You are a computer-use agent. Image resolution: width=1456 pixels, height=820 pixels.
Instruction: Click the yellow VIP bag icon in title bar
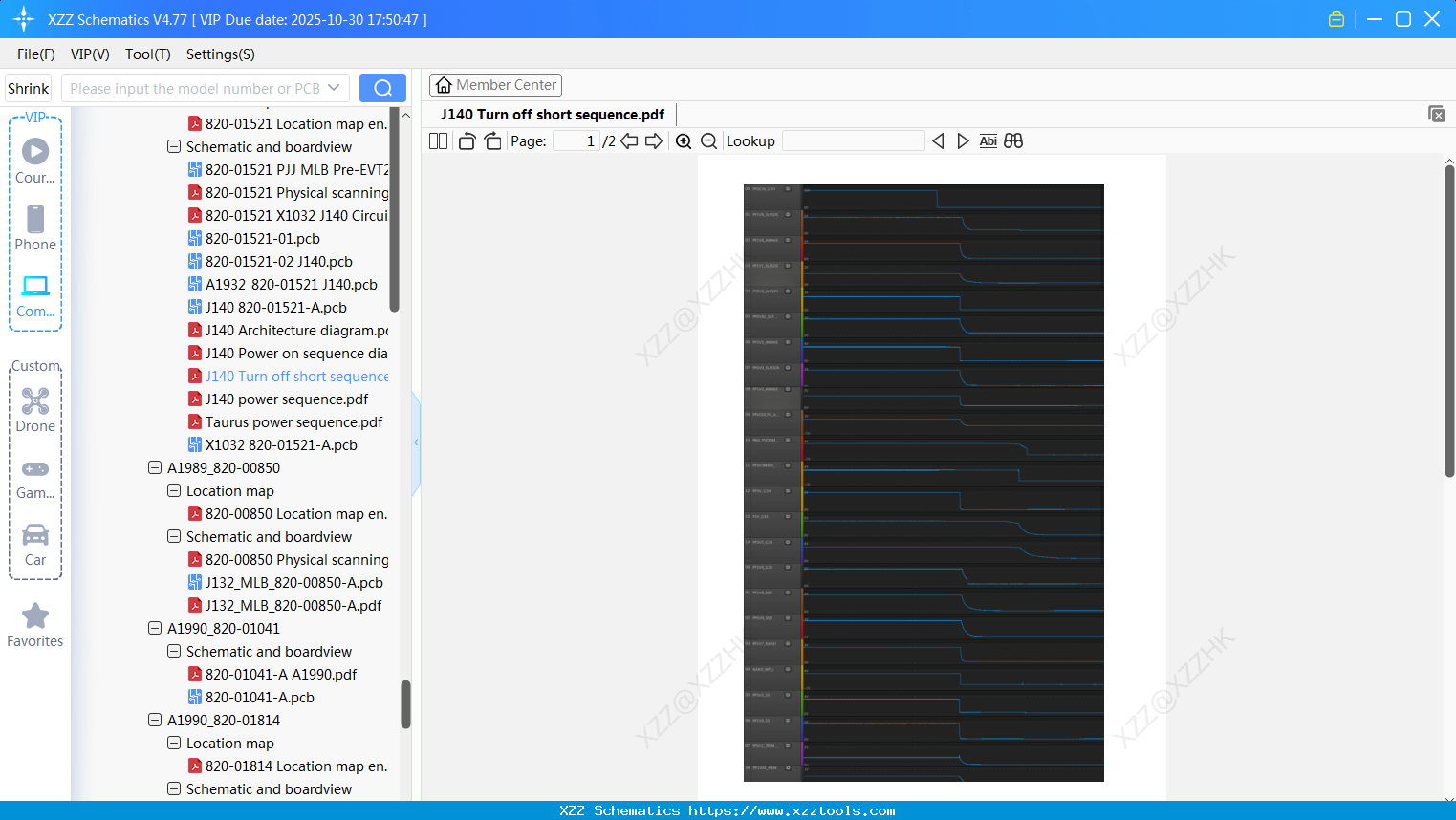tap(1336, 19)
